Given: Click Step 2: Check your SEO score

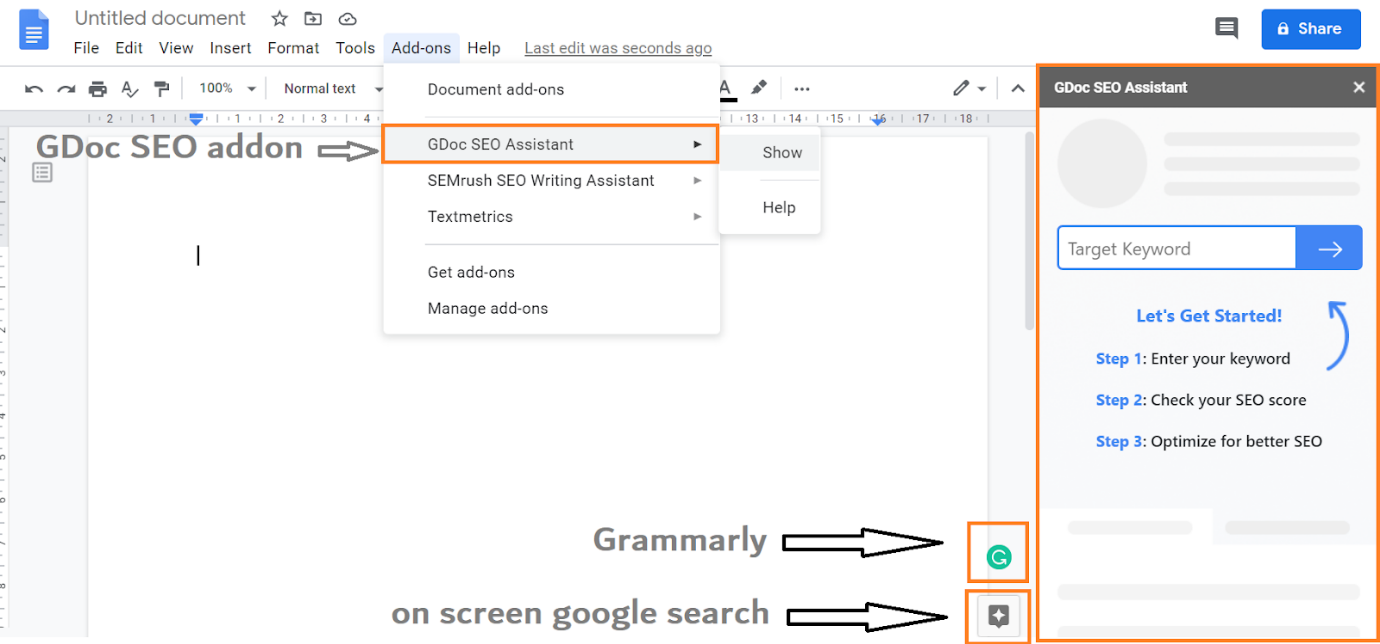Looking at the screenshot, I should coord(1201,400).
